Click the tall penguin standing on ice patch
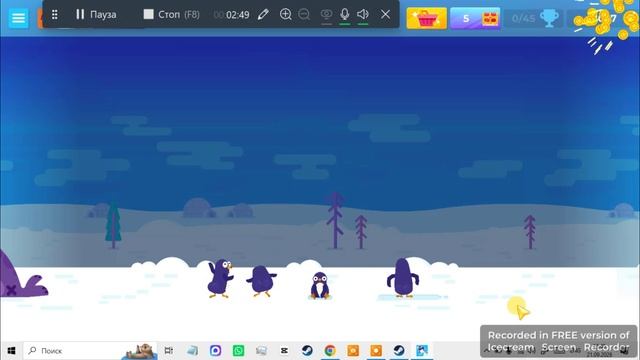640x360 pixels. 403,278
